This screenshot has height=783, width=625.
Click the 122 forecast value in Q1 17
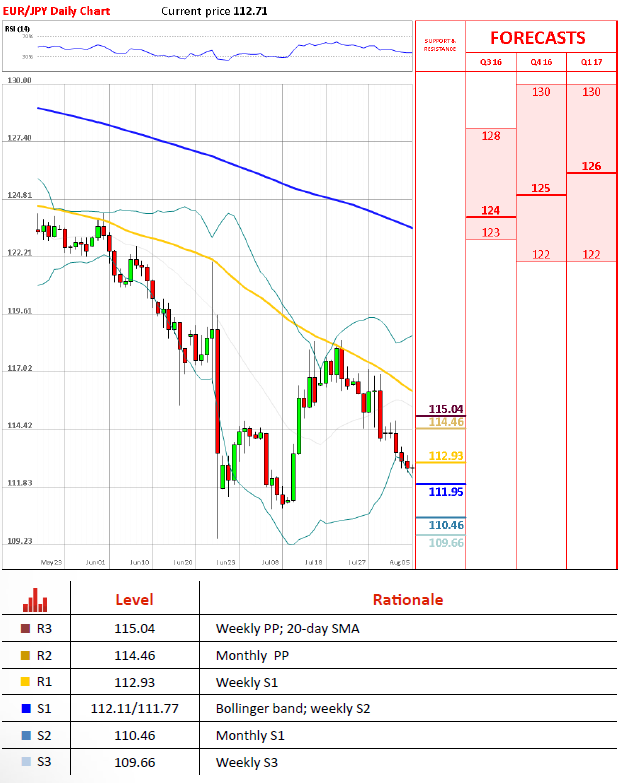pos(592,255)
